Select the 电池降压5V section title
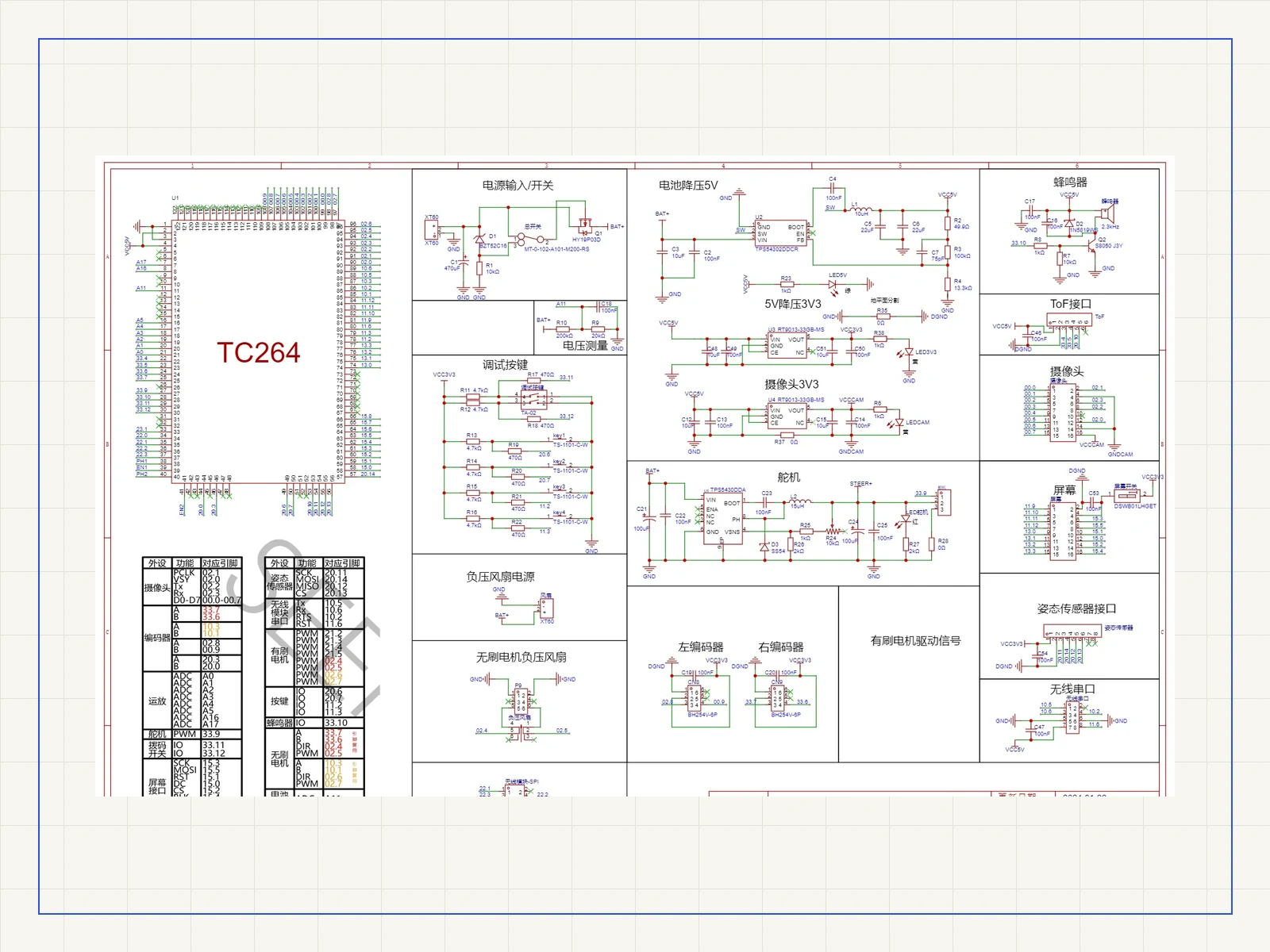This screenshot has height=952, width=1270. [x=688, y=185]
